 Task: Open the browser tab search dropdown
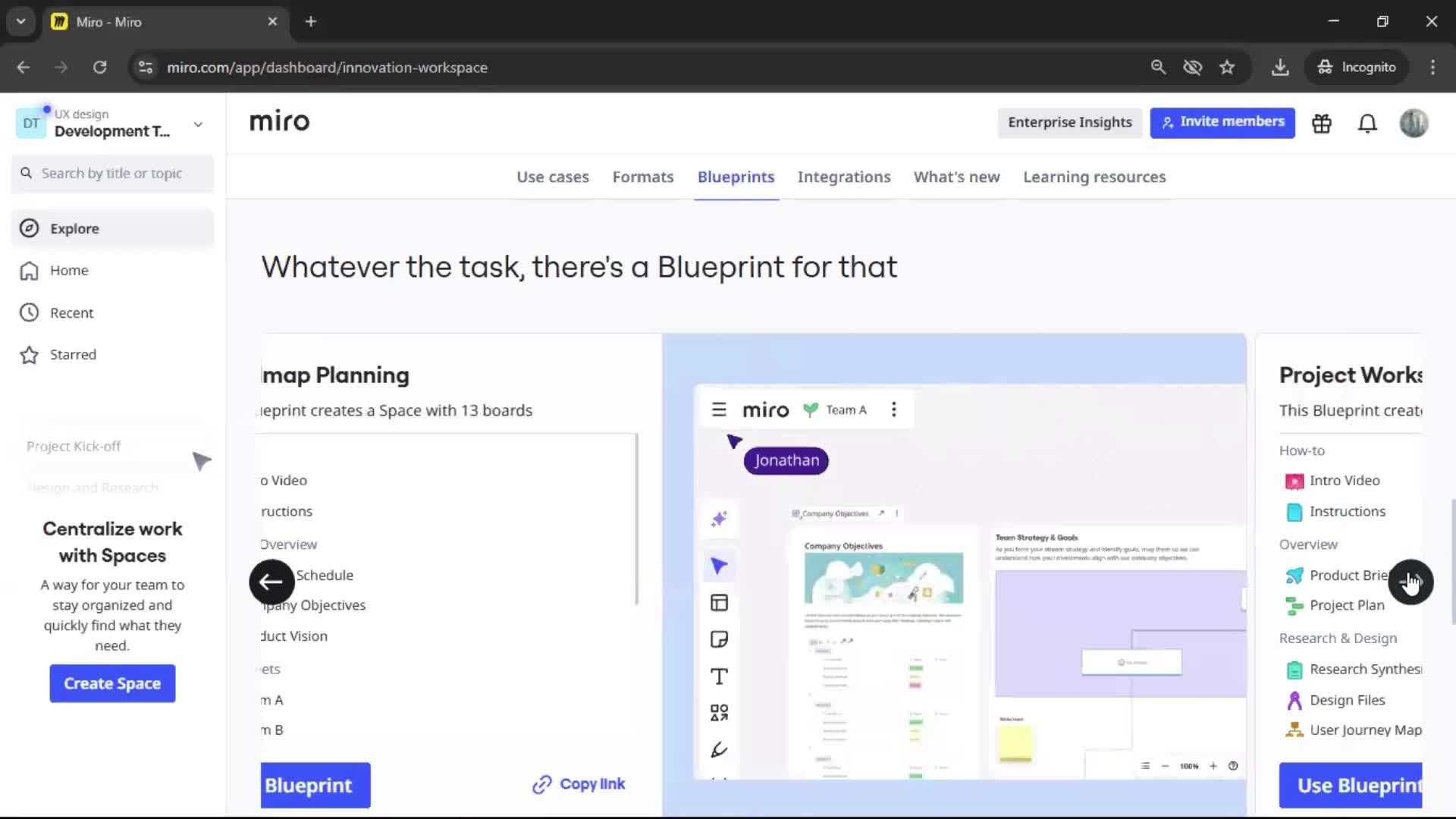point(21,21)
